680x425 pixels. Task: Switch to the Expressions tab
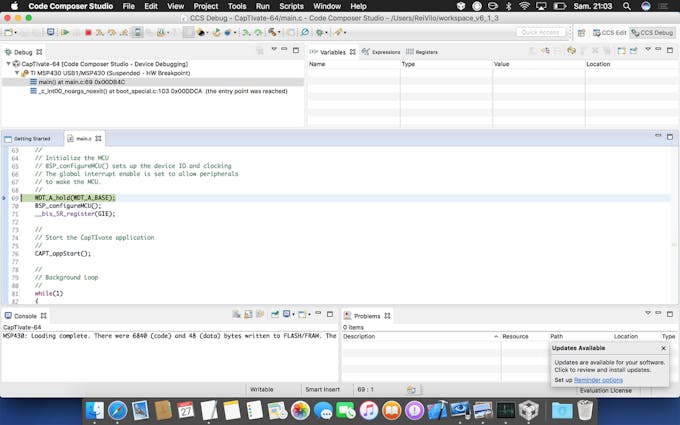point(381,52)
